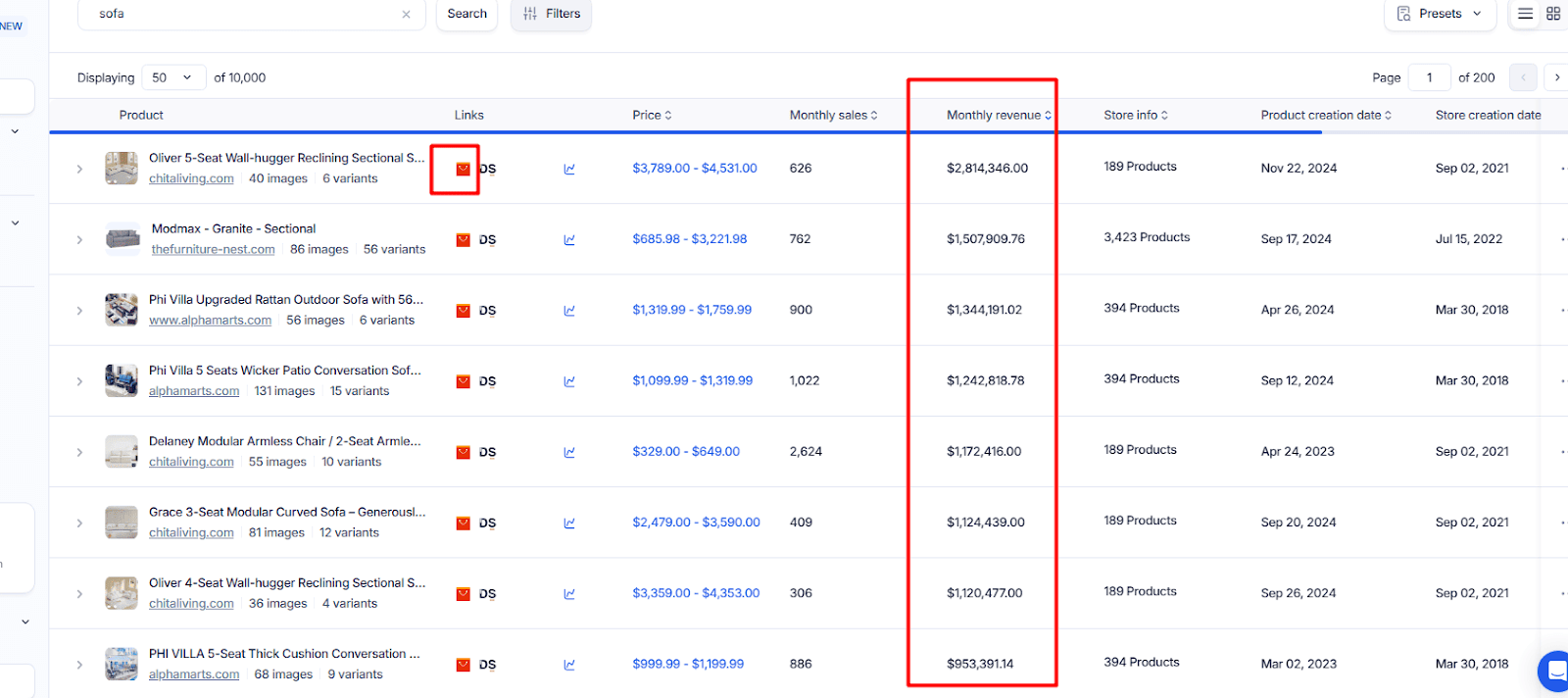Click the red icon in Grace 3-Seat row

(464, 523)
